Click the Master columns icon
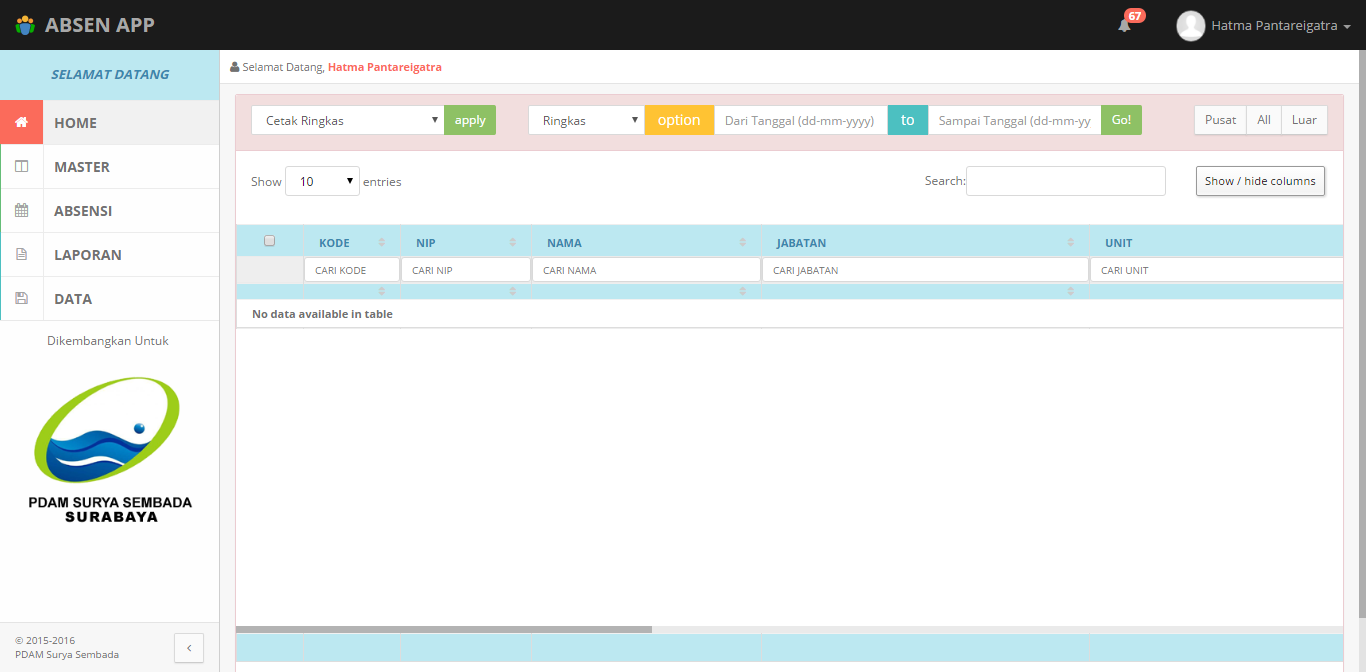The width and height of the screenshot is (1366, 672). click(x=21, y=167)
